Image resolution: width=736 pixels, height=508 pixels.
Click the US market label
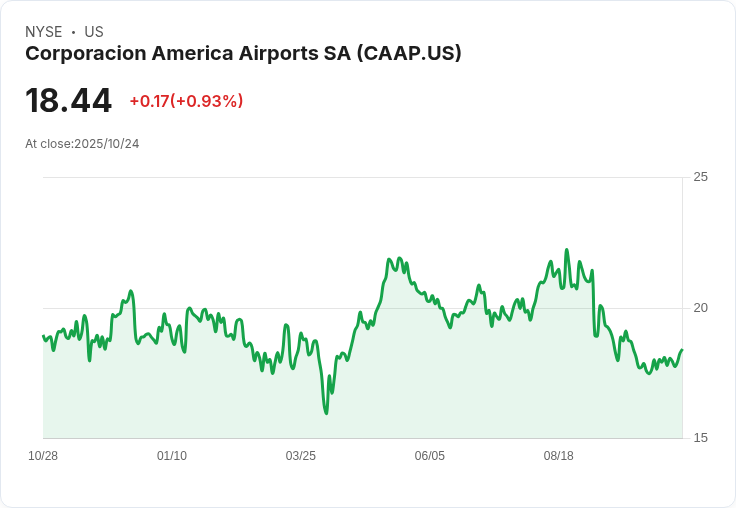pos(94,32)
